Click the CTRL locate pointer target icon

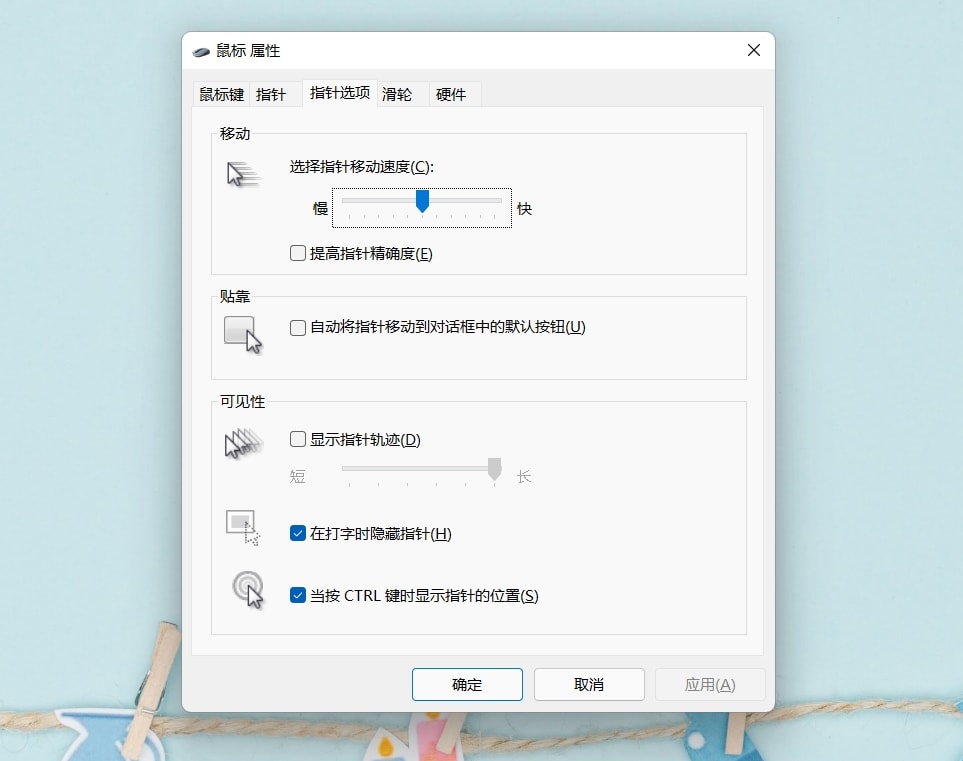pos(248,590)
